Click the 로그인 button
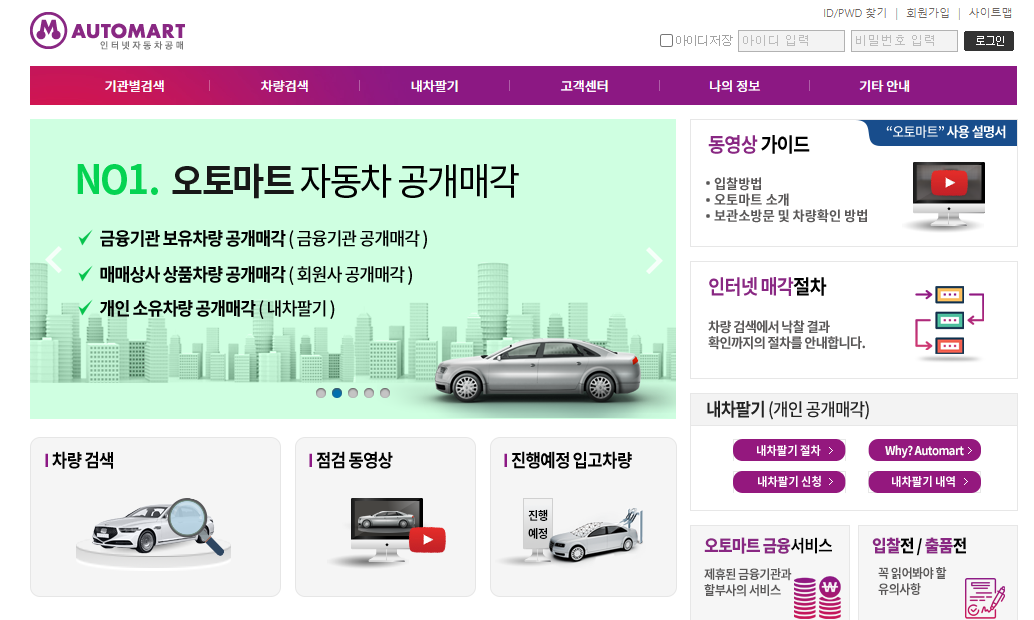 pos(989,41)
